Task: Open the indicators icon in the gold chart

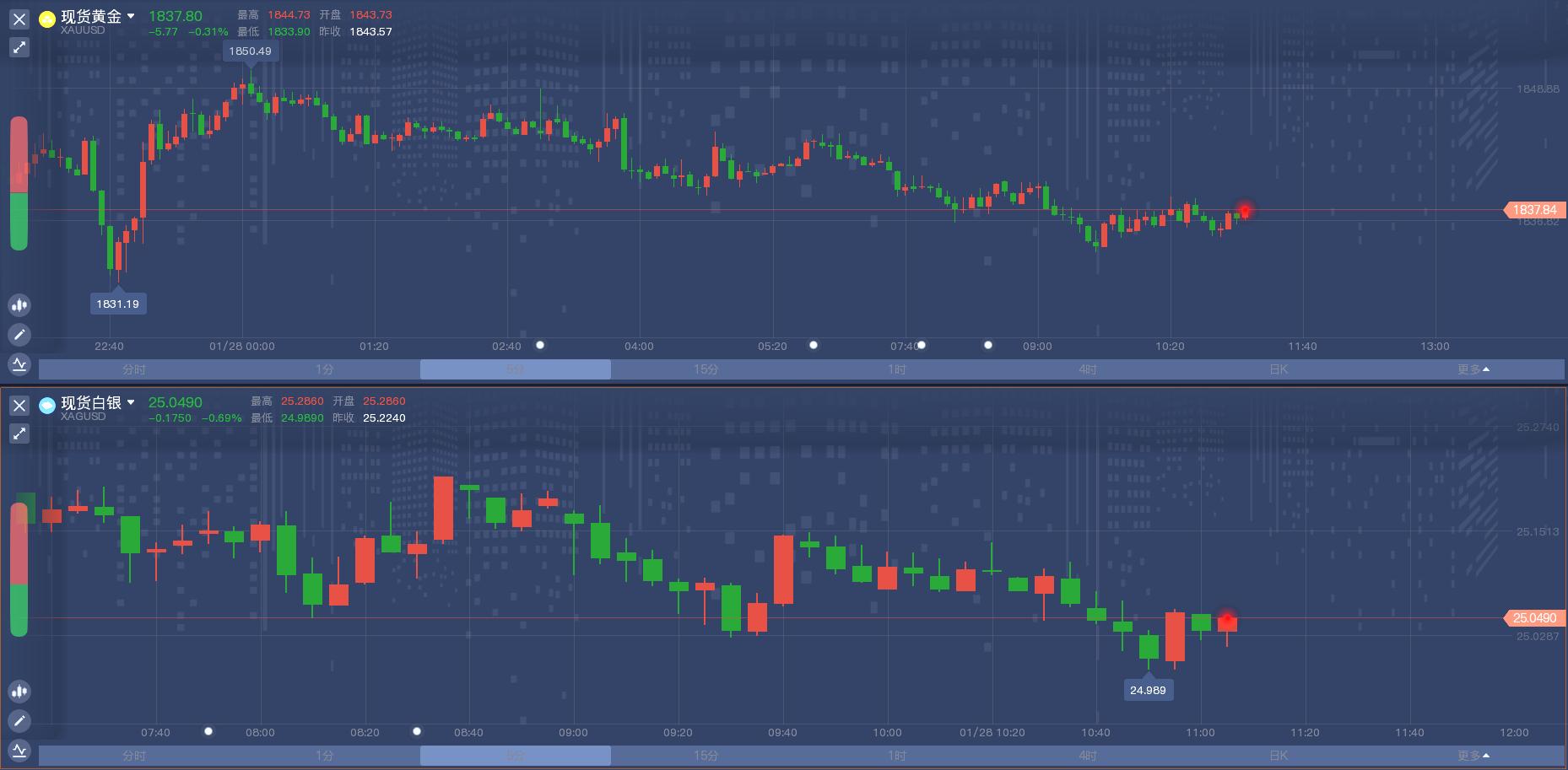Action: (x=19, y=364)
